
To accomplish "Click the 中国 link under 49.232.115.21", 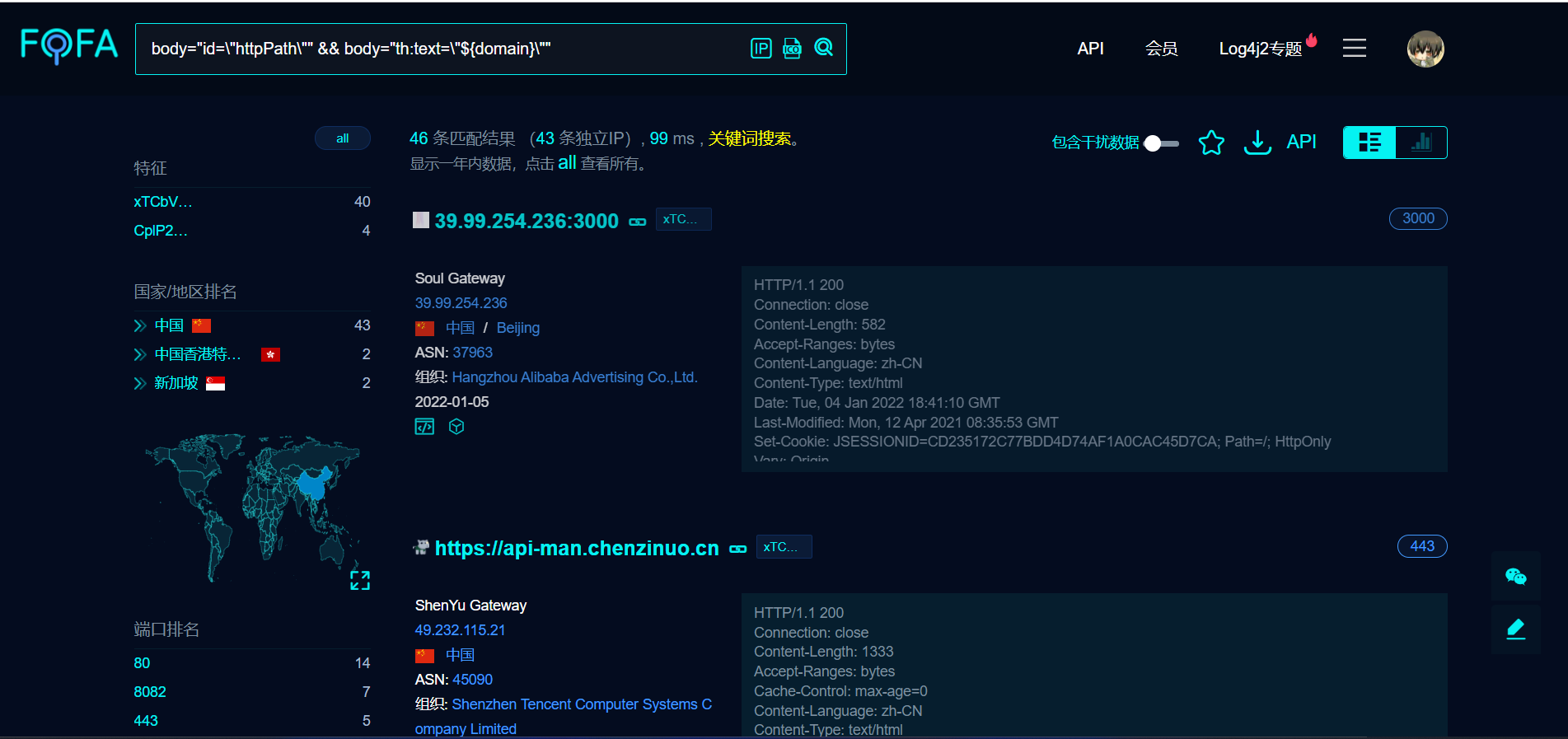I will (x=460, y=655).
